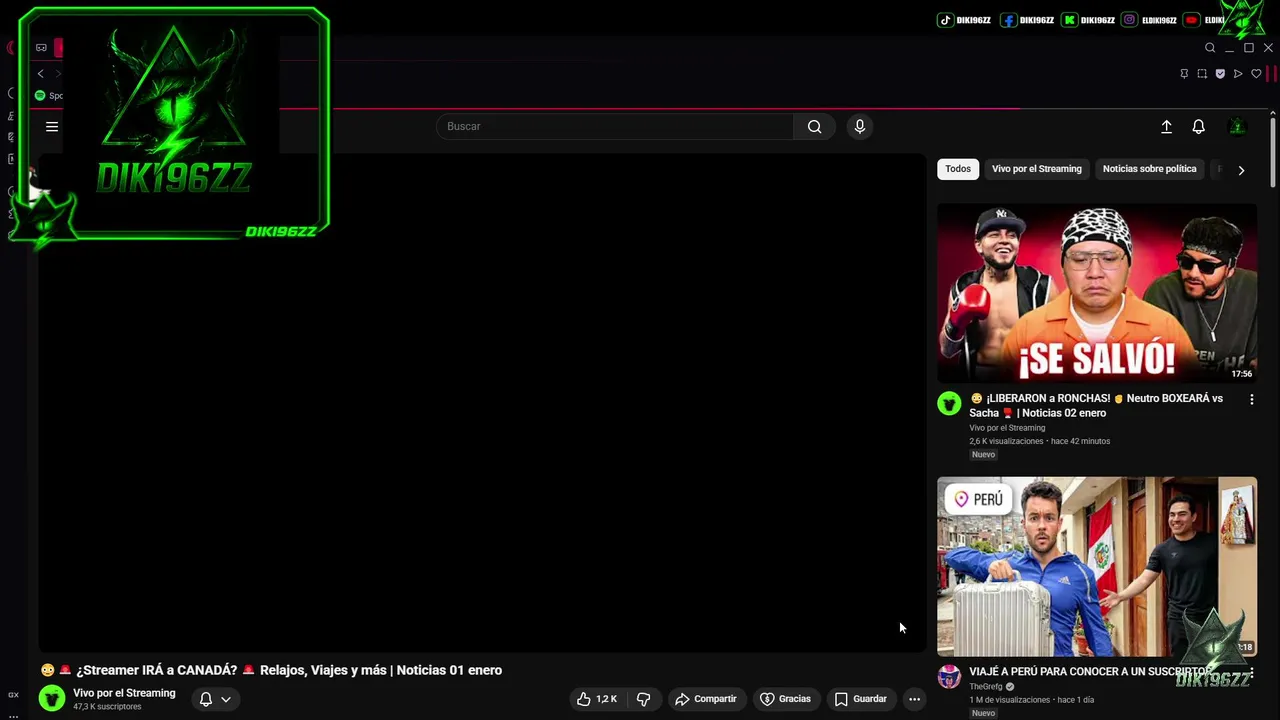Image resolution: width=1280 pixels, height=720 pixels.
Task: Bookmark the page with the heart icon
Action: click(x=1256, y=74)
